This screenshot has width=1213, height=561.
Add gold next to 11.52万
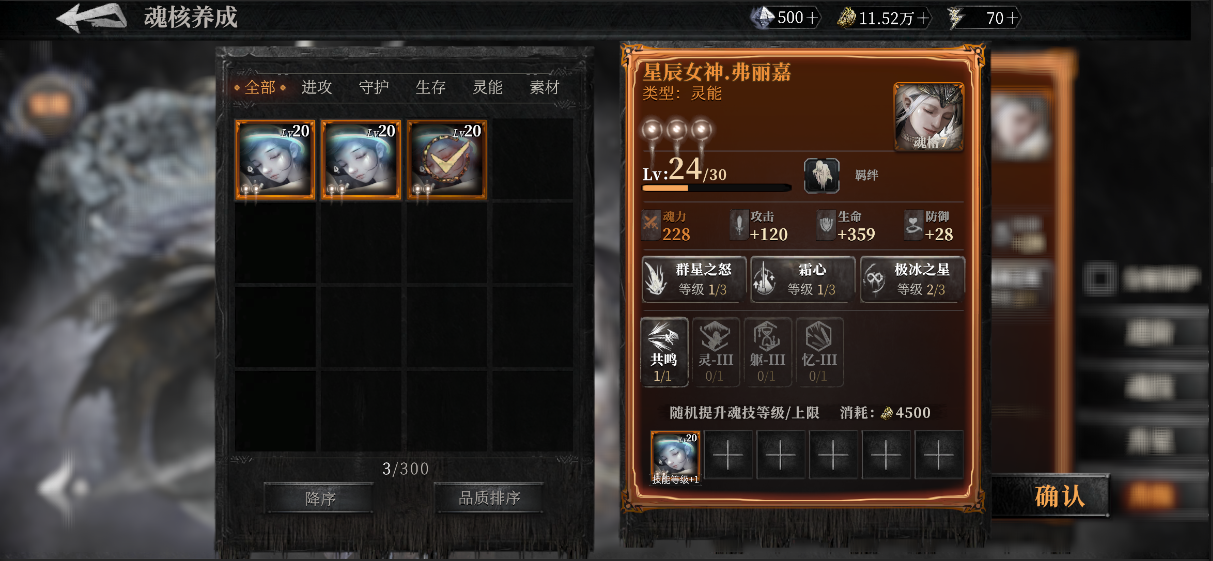coord(923,18)
